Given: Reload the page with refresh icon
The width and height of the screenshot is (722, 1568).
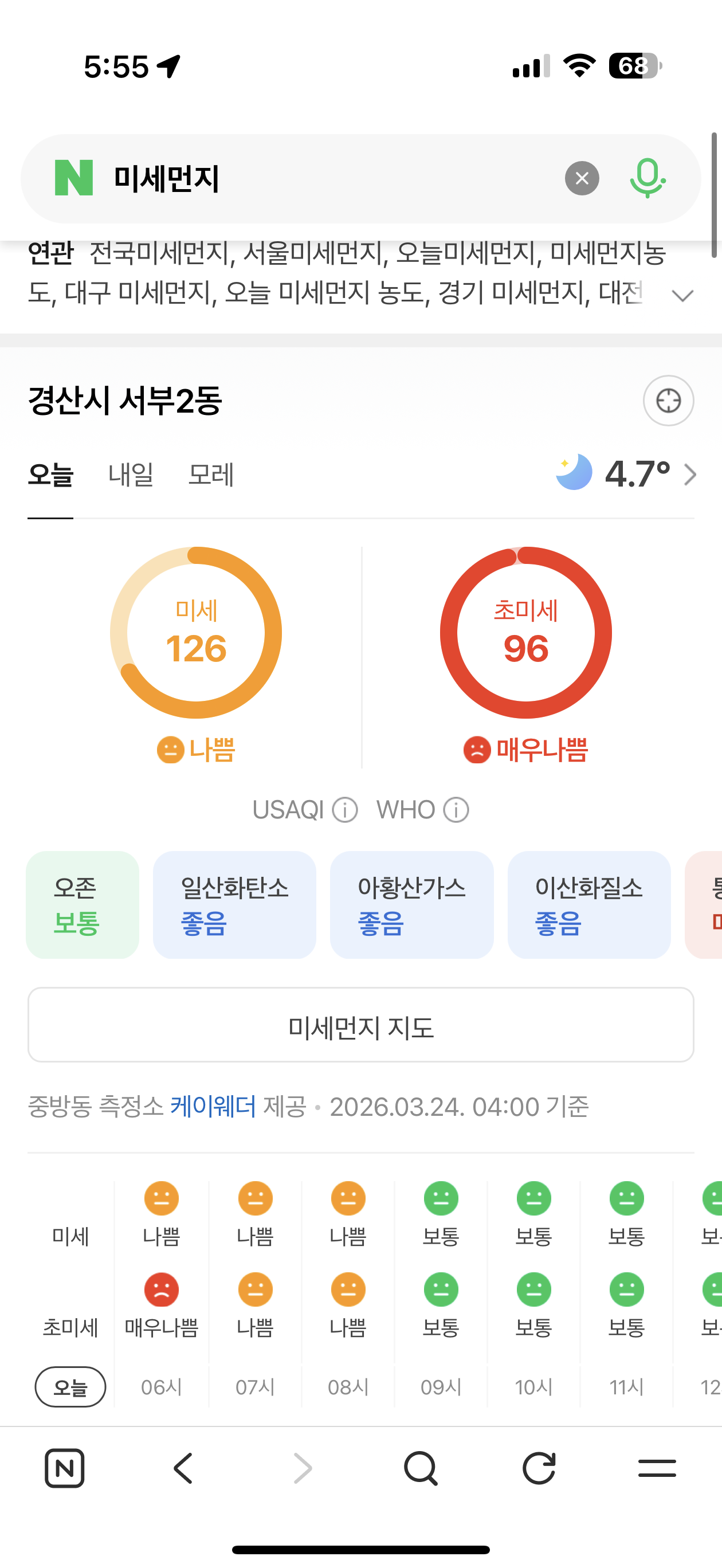Looking at the screenshot, I should [x=539, y=1468].
